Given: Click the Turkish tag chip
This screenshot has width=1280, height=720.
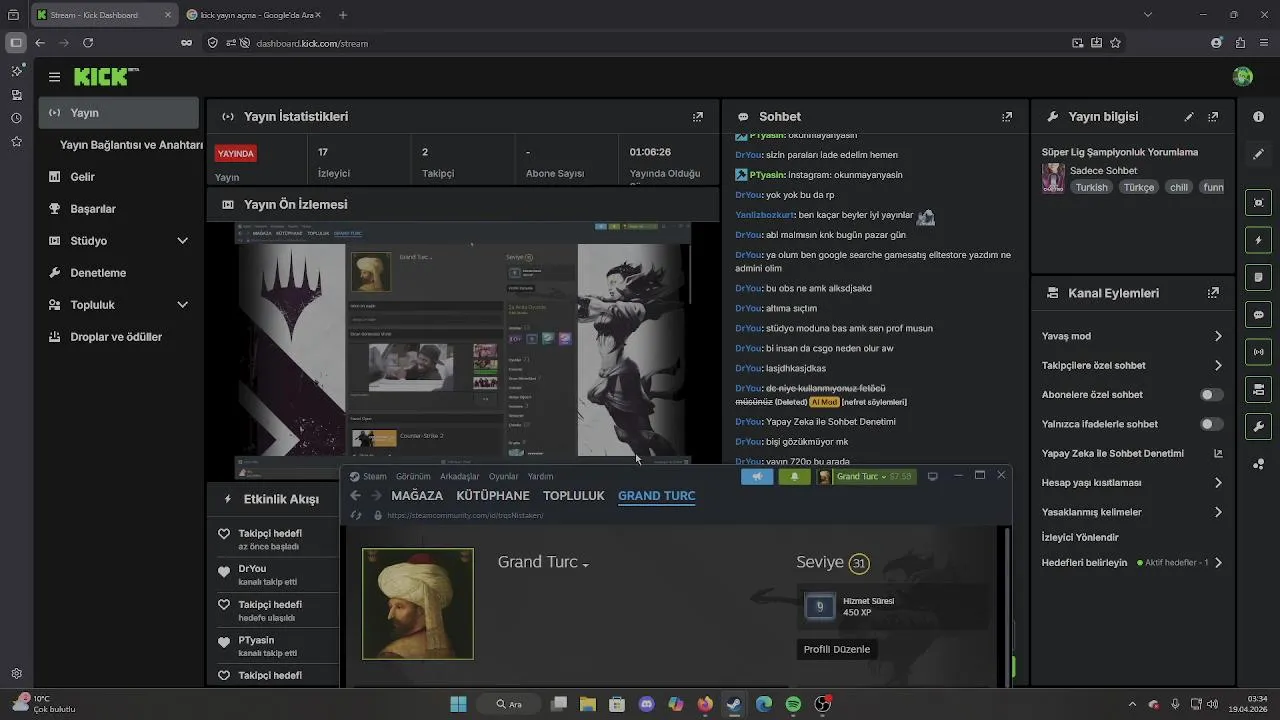Looking at the screenshot, I should click(1091, 187).
